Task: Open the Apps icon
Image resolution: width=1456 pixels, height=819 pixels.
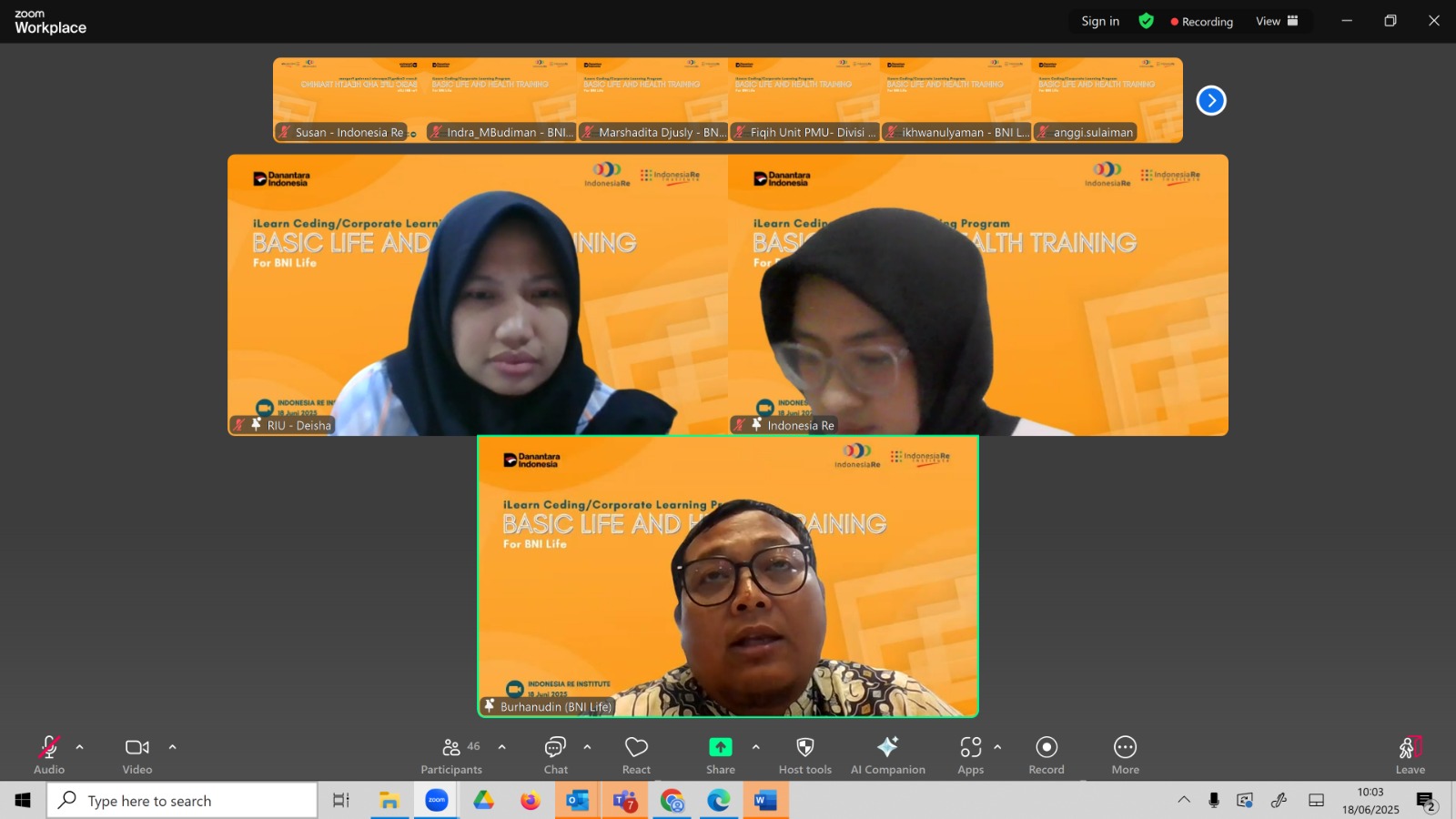Action: [x=970, y=747]
